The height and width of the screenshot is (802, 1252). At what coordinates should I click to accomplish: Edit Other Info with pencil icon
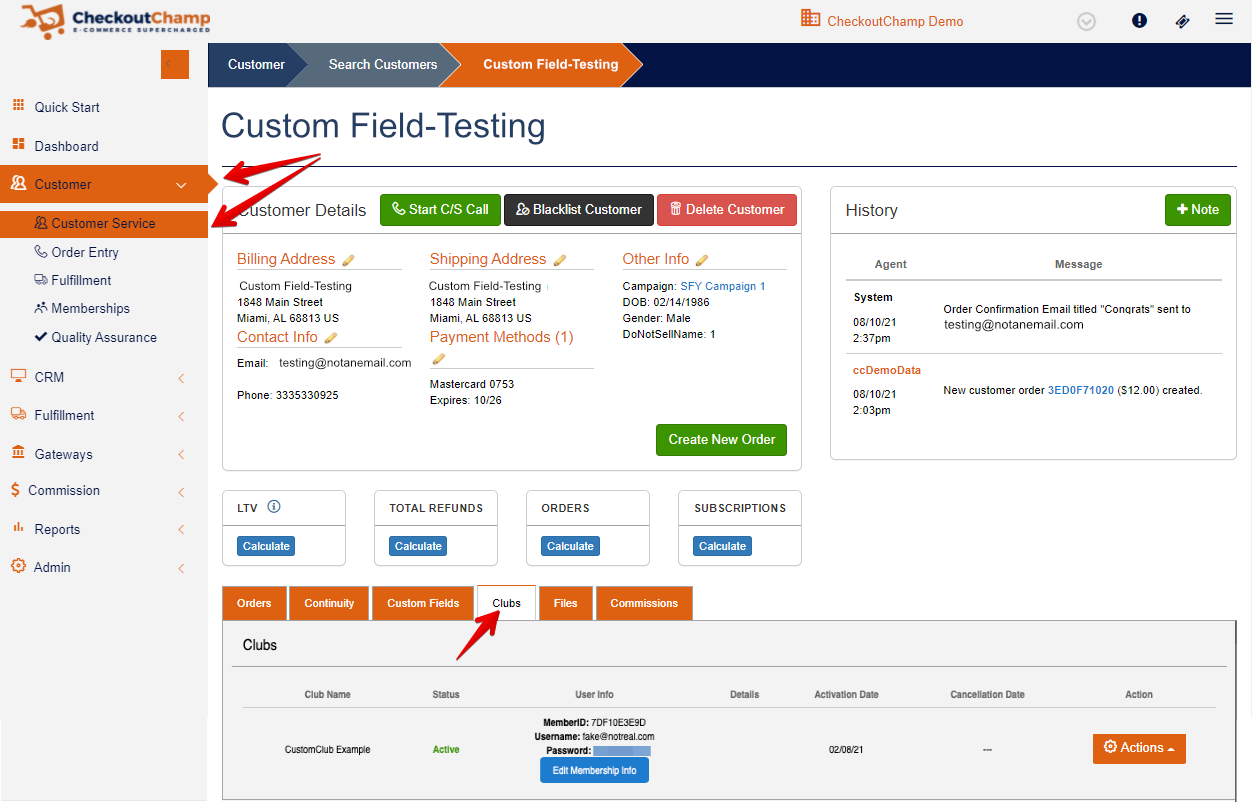pyautogui.click(x=702, y=260)
